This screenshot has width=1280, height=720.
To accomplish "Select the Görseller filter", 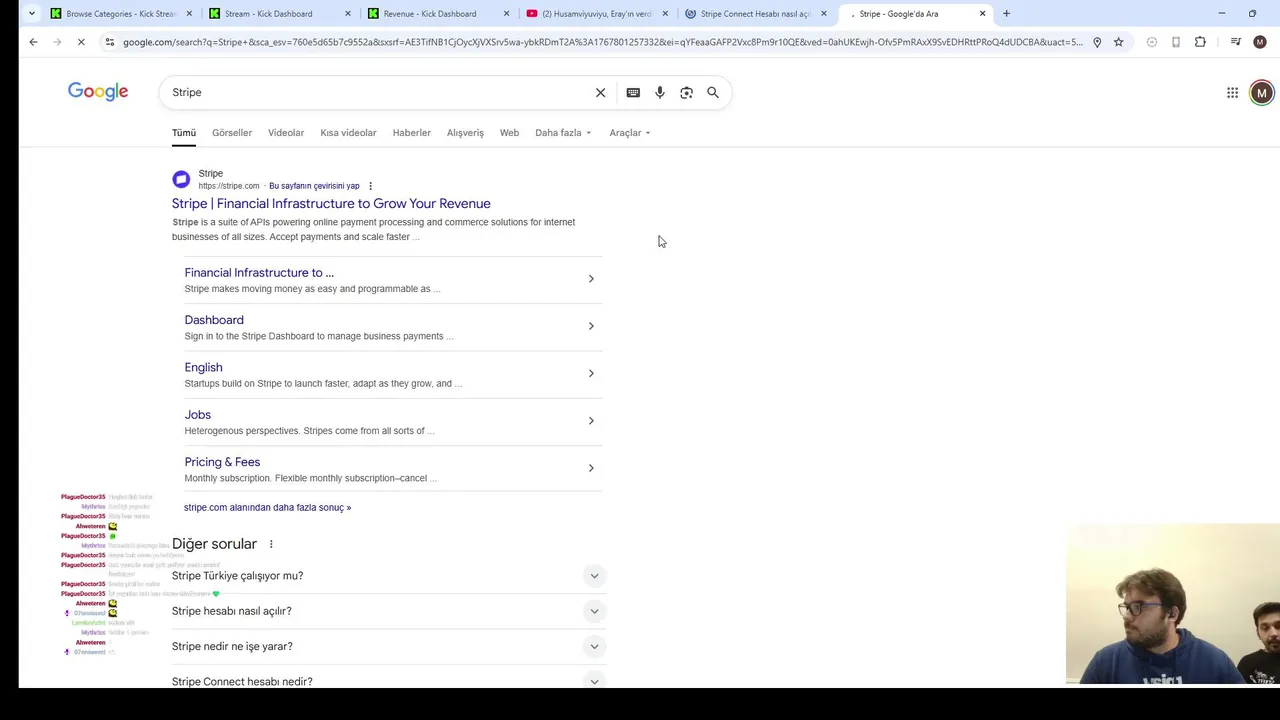I will click(232, 133).
